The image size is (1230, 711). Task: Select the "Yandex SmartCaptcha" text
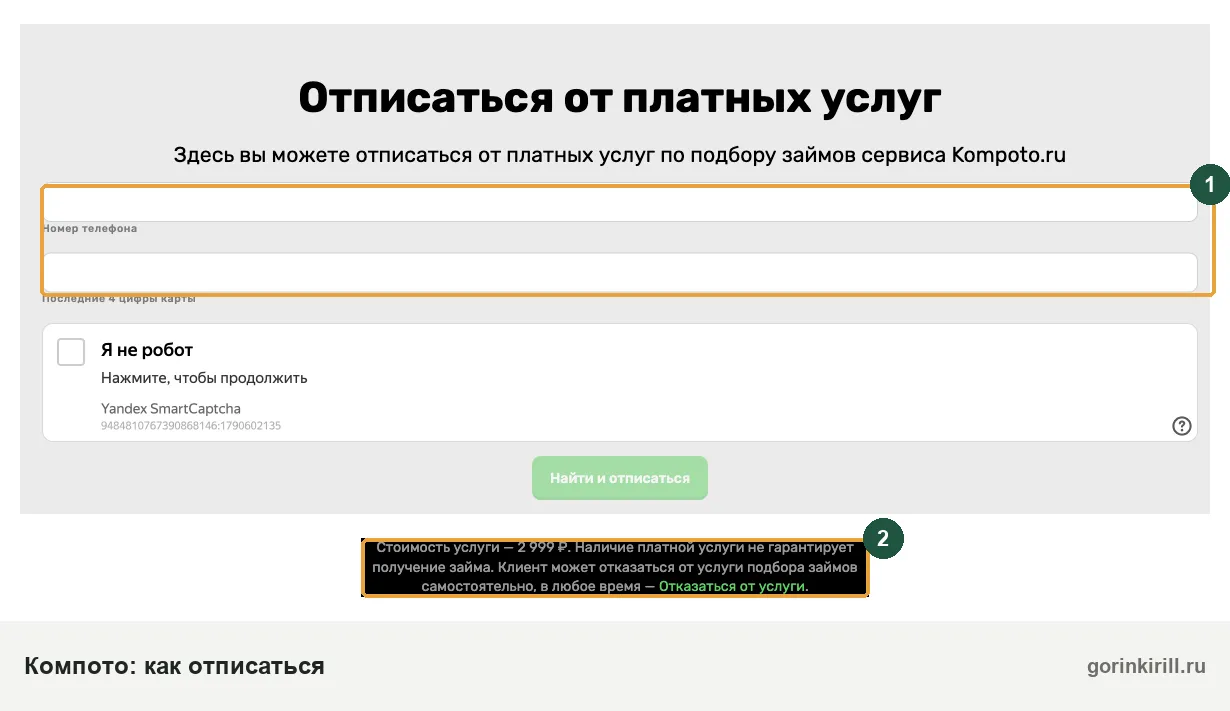click(x=171, y=408)
